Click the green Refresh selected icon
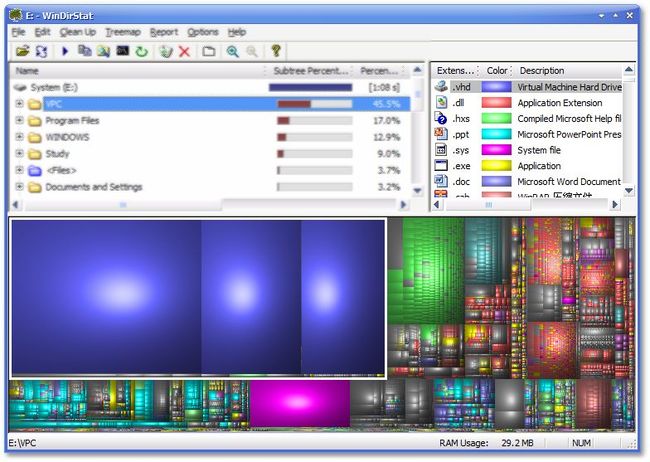650x462 pixels. [x=142, y=51]
